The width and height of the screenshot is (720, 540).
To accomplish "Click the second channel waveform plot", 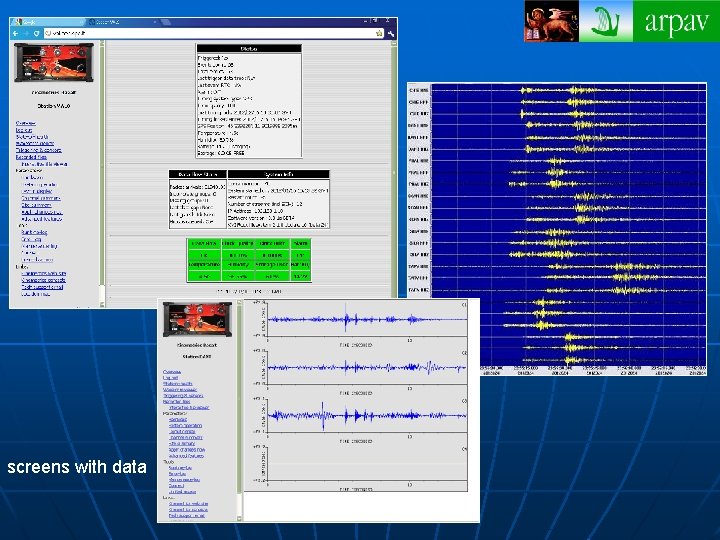I will (x=367, y=367).
